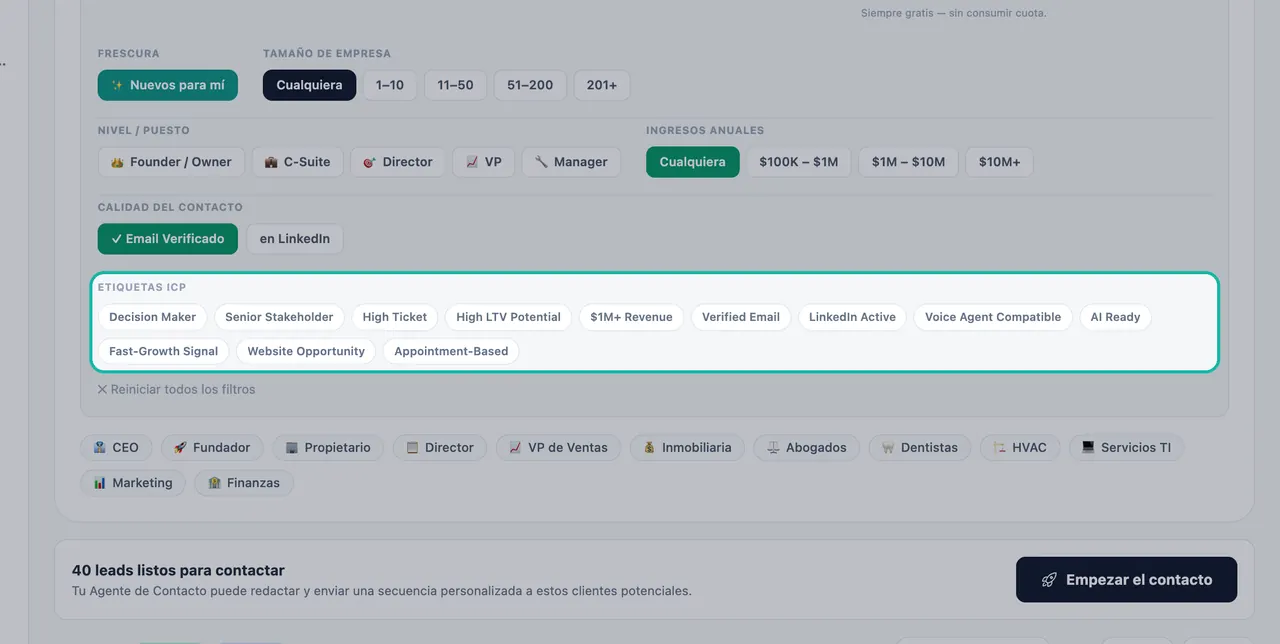Toggle the Director level filter chip
1280x644 pixels.
tap(398, 162)
